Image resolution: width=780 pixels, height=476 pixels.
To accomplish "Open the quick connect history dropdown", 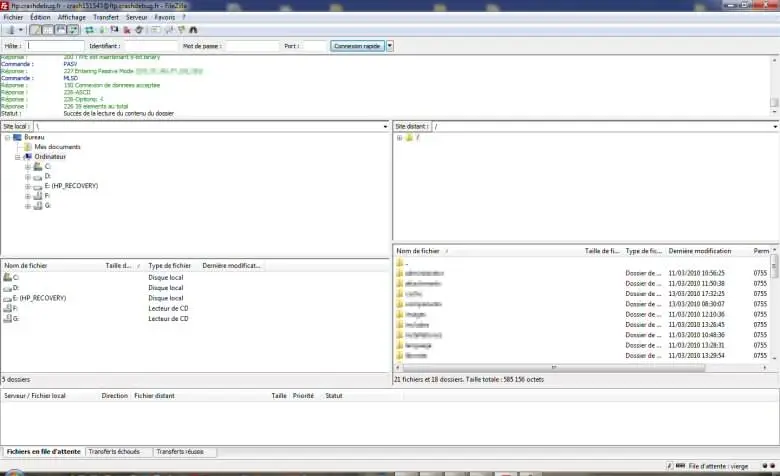I will [390, 46].
